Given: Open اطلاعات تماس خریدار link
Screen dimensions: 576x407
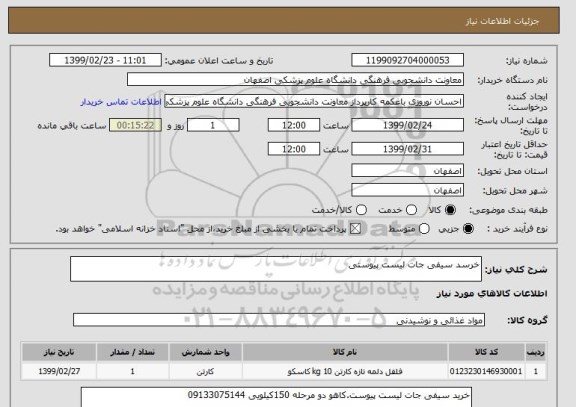Looking at the screenshot, I should [121, 102].
